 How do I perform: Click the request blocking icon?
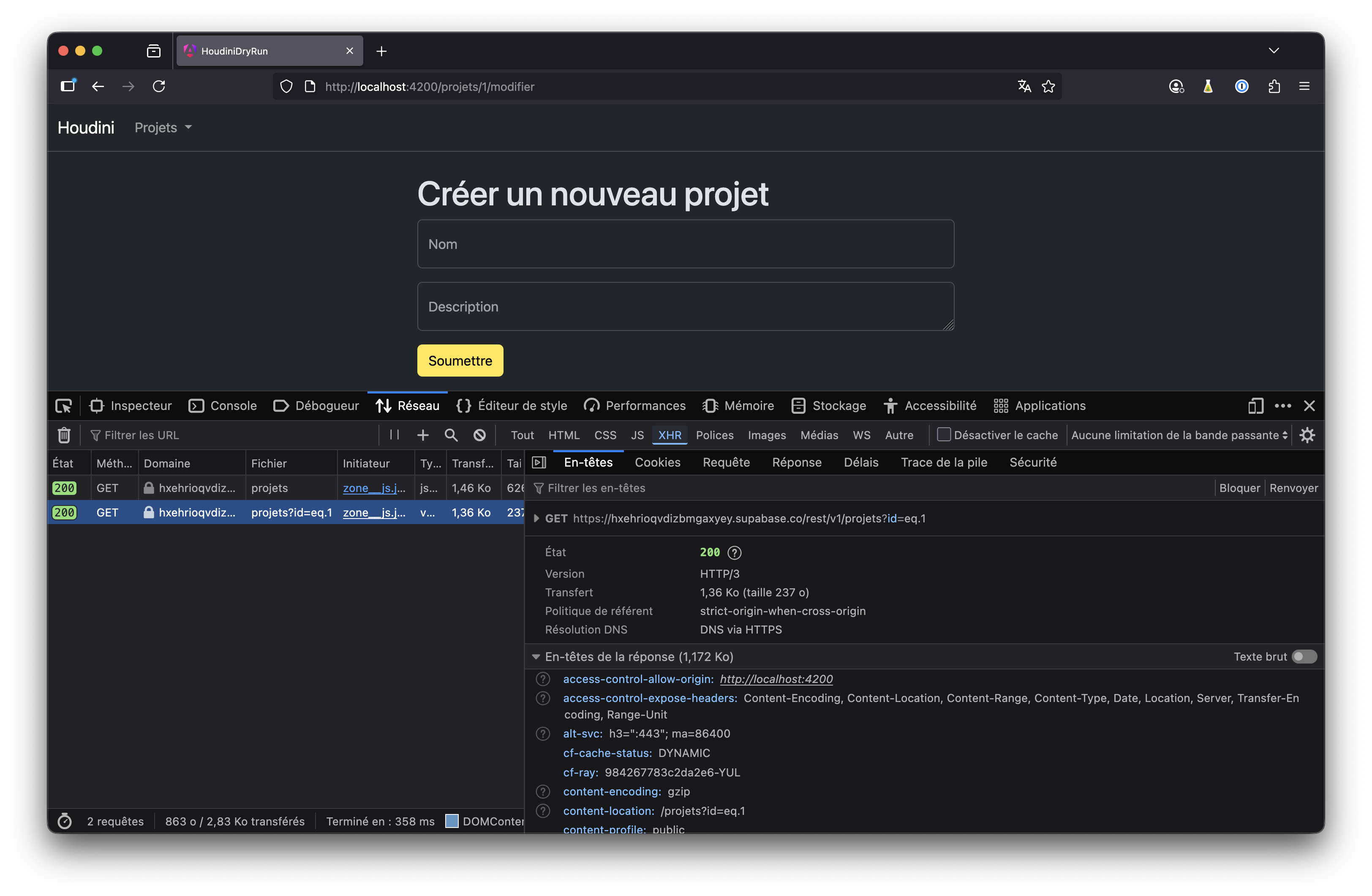coord(479,435)
